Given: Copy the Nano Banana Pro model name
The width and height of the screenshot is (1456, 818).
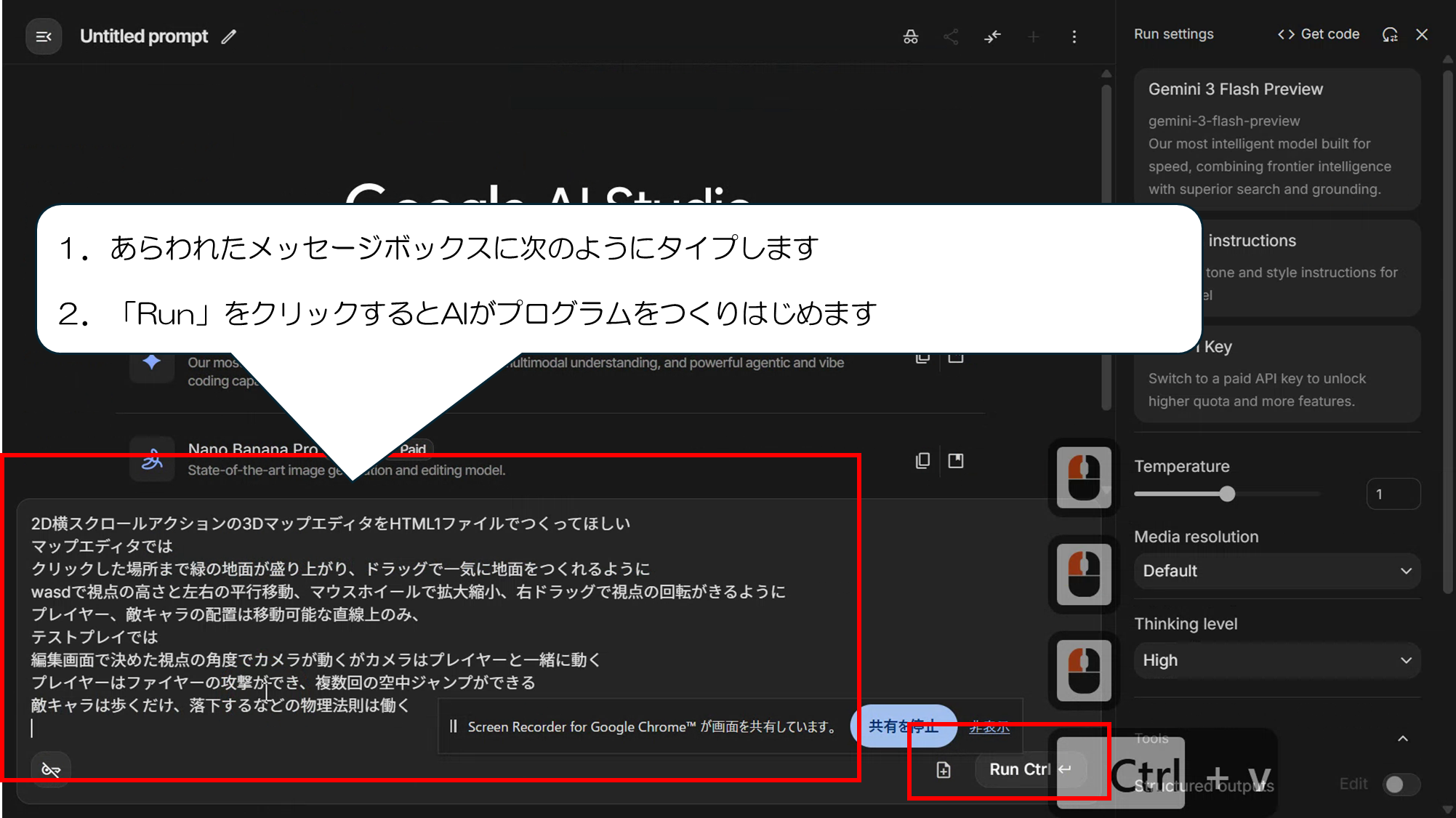Looking at the screenshot, I should pyautogui.click(x=922, y=460).
